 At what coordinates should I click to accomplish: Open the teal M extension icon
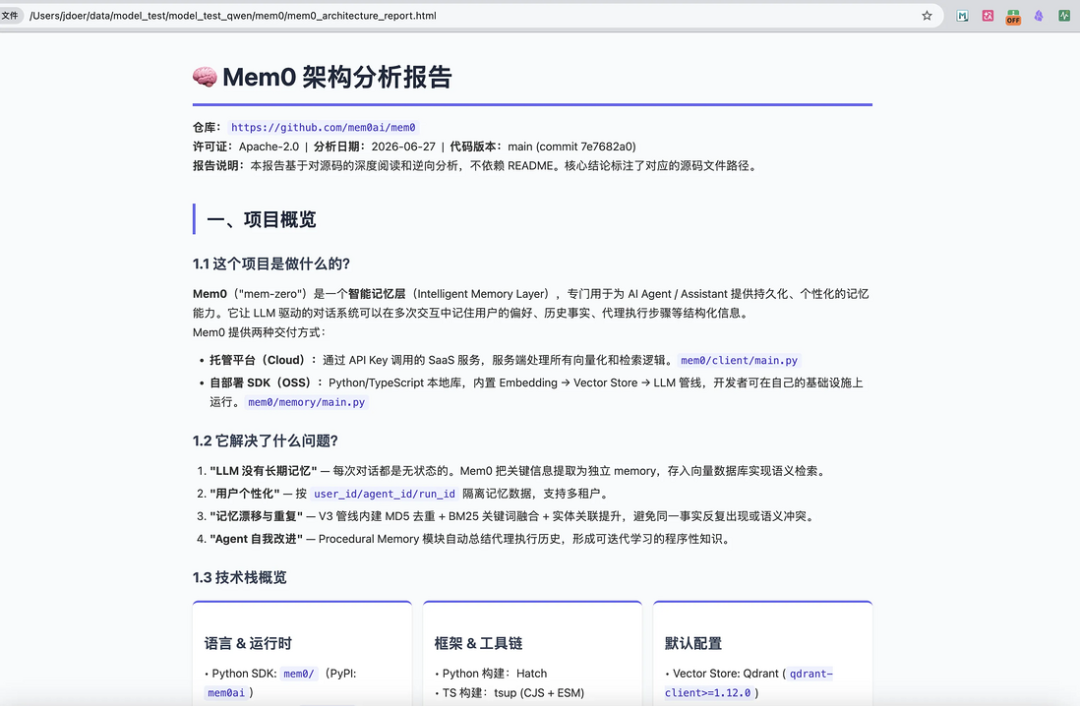(x=962, y=16)
